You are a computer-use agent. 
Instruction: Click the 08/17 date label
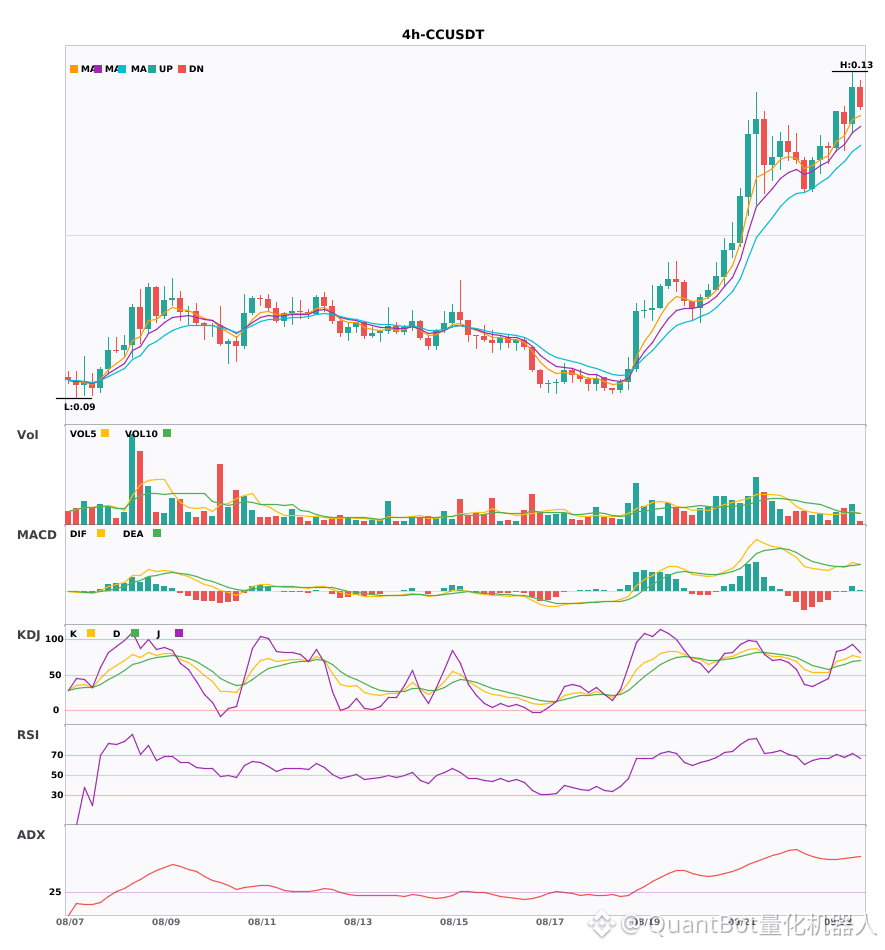(550, 922)
